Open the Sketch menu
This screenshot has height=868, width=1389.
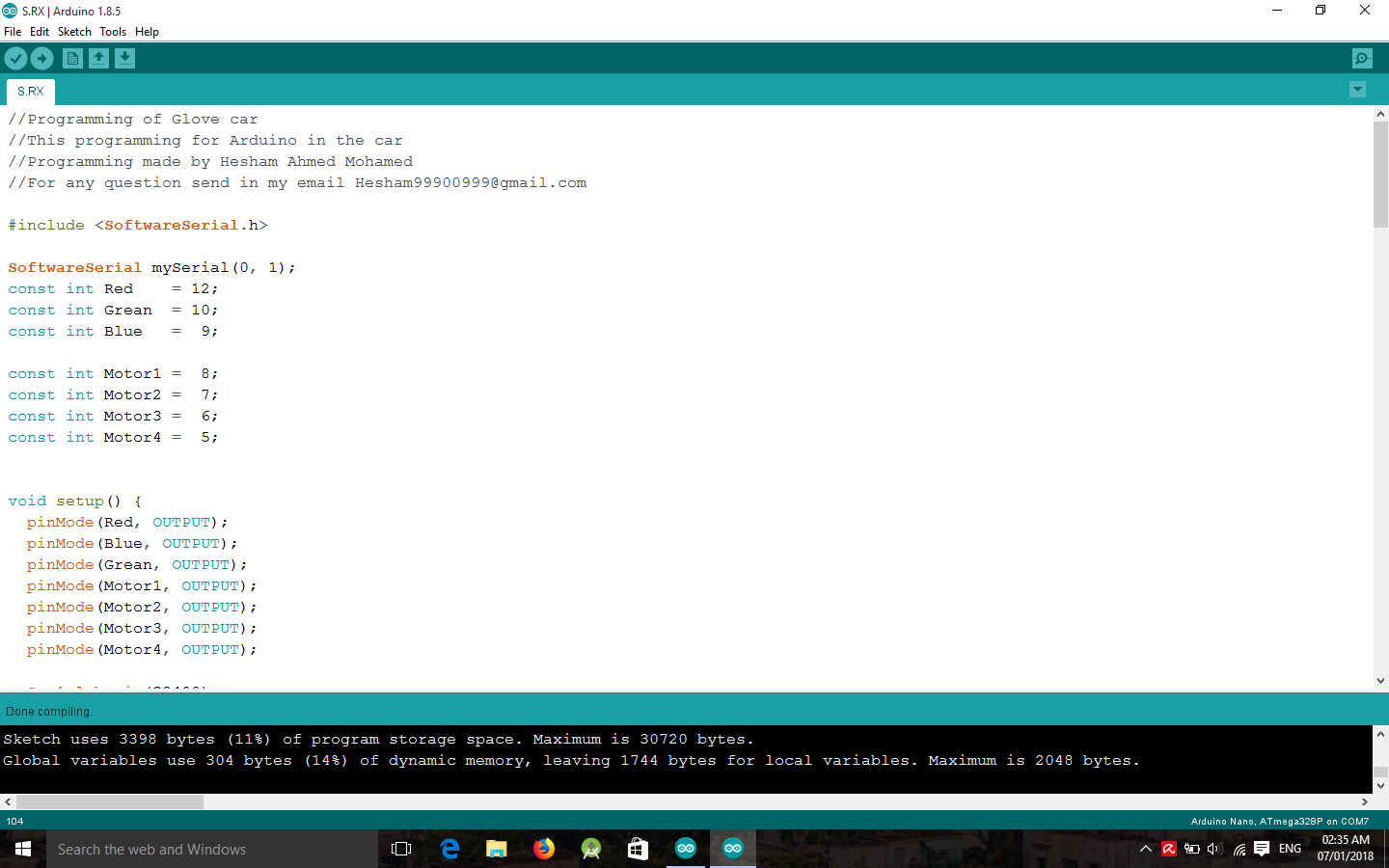(74, 32)
